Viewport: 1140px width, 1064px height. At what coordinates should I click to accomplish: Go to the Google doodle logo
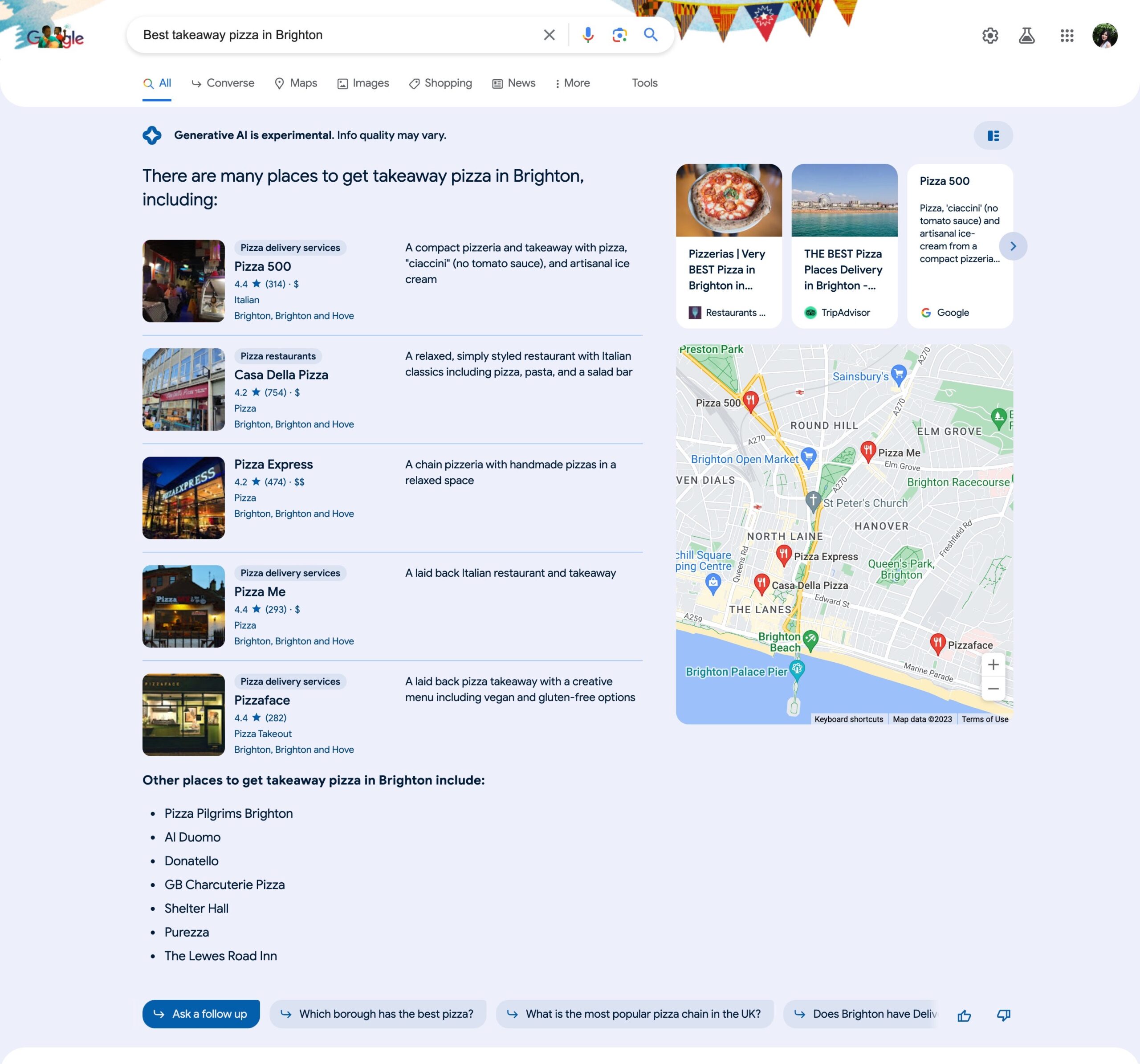point(55,37)
